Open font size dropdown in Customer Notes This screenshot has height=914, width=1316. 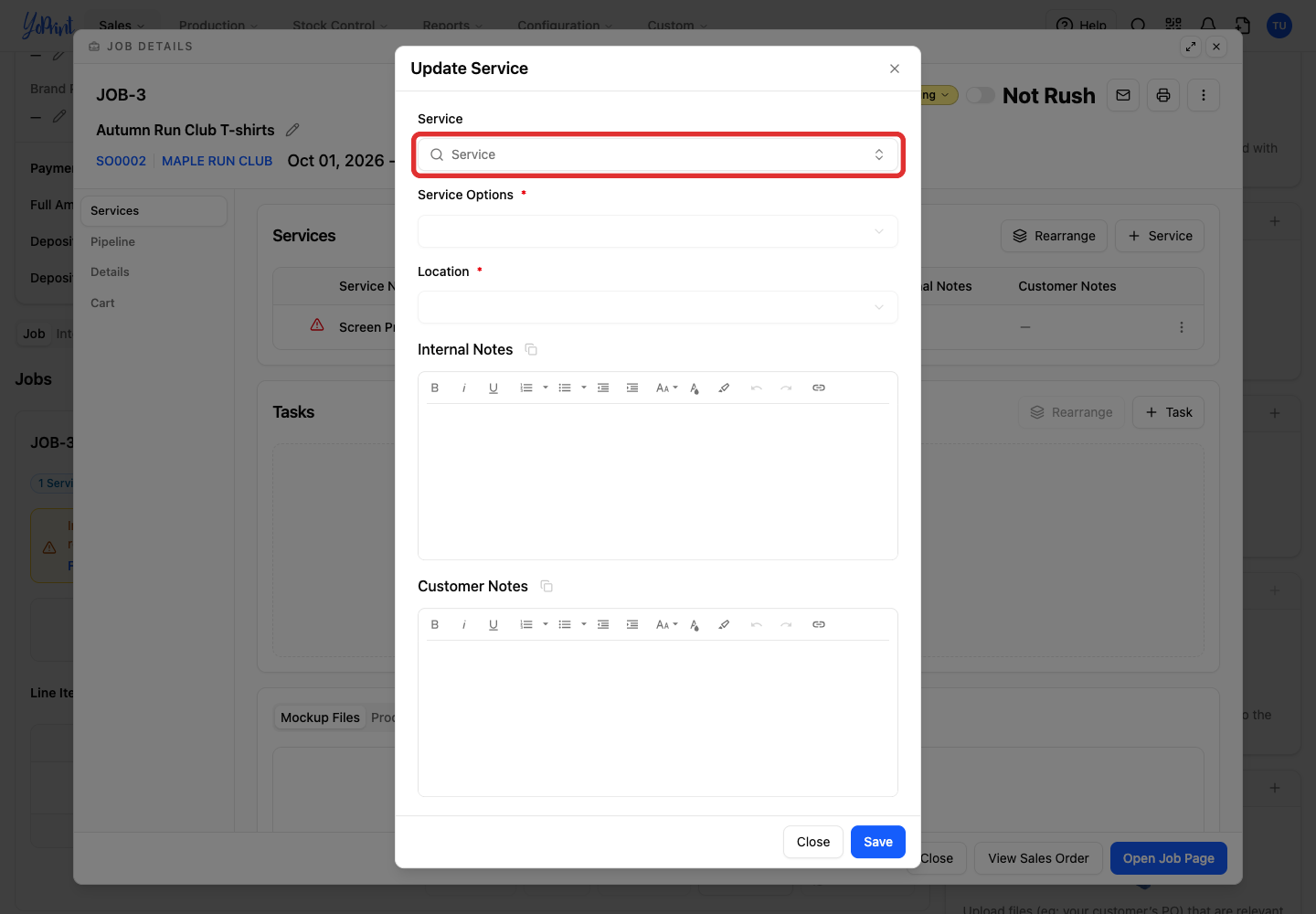point(667,624)
